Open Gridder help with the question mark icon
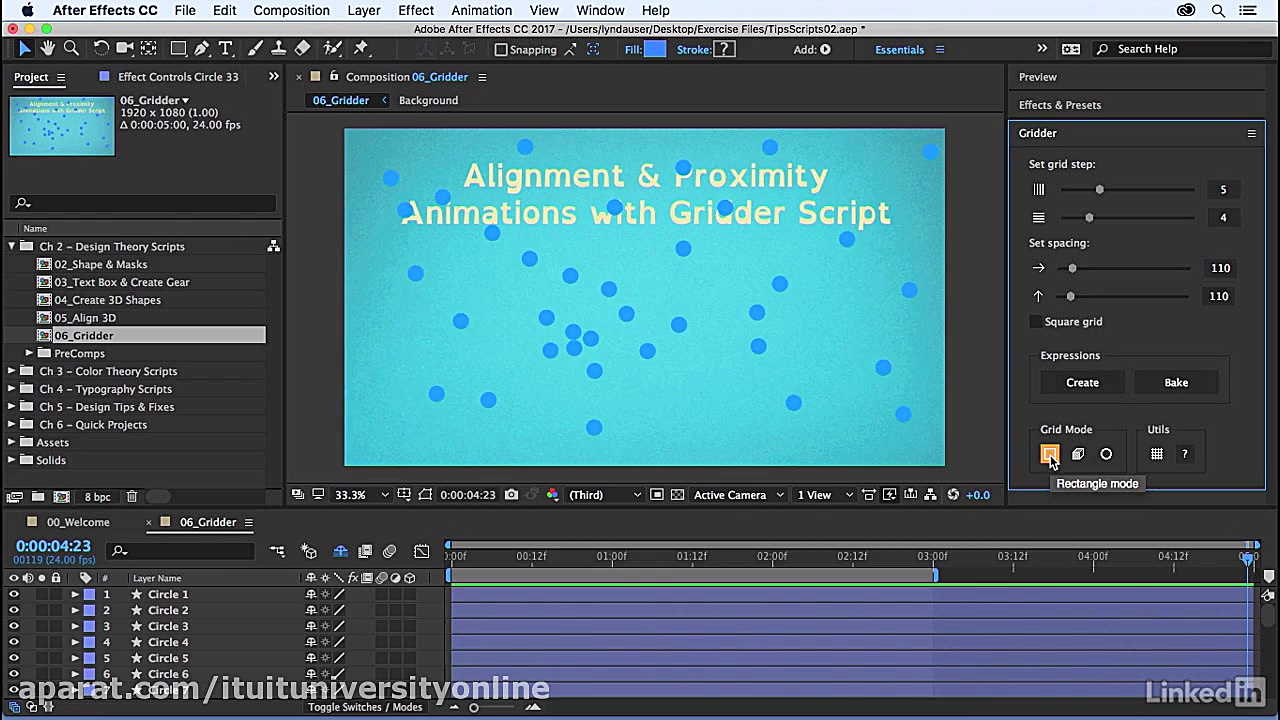This screenshot has height=720, width=1280. pyautogui.click(x=1184, y=454)
